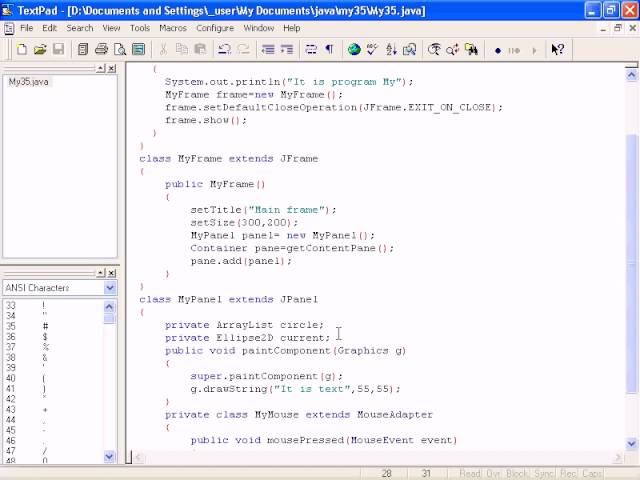Undo the last edit with Undo icon
The width and height of the screenshot is (640, 480).
[x=224, y=50]
